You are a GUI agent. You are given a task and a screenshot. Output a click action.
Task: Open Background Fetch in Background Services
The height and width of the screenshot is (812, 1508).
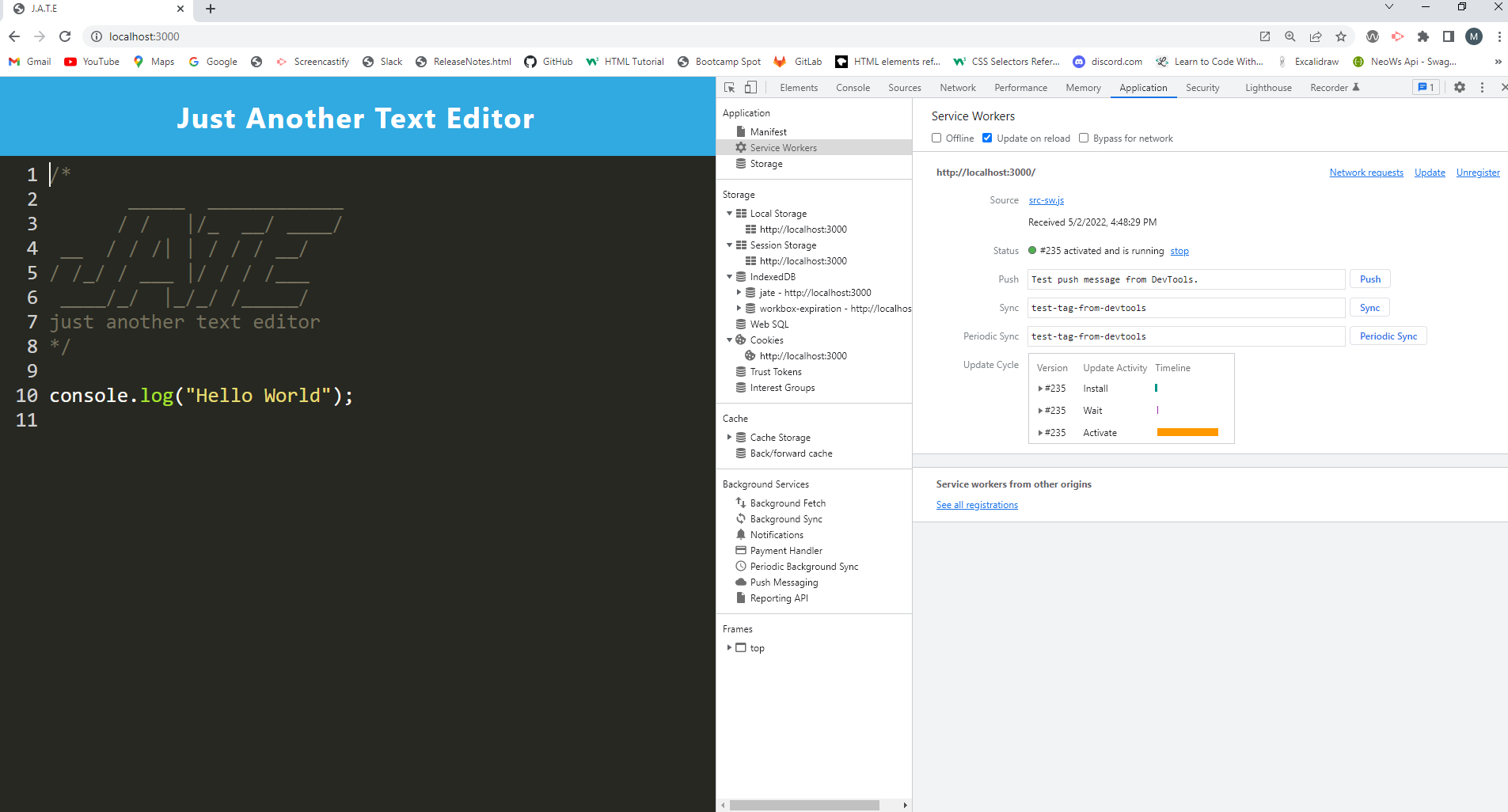pyautogui.click(x=788, y=503)
